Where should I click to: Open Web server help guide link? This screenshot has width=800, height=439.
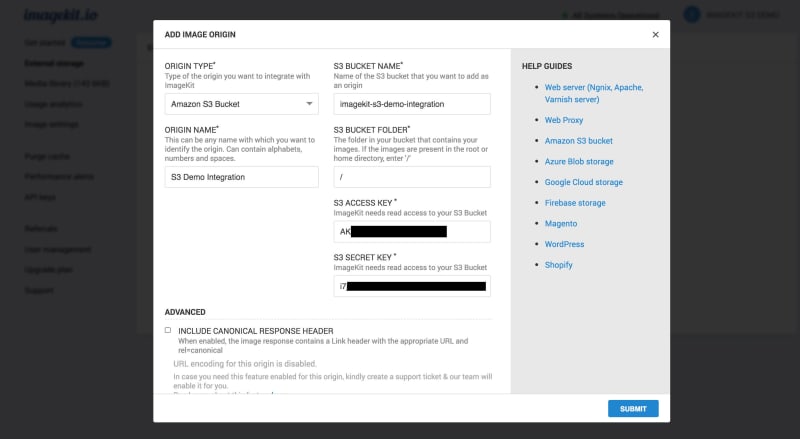click(594, 93)
